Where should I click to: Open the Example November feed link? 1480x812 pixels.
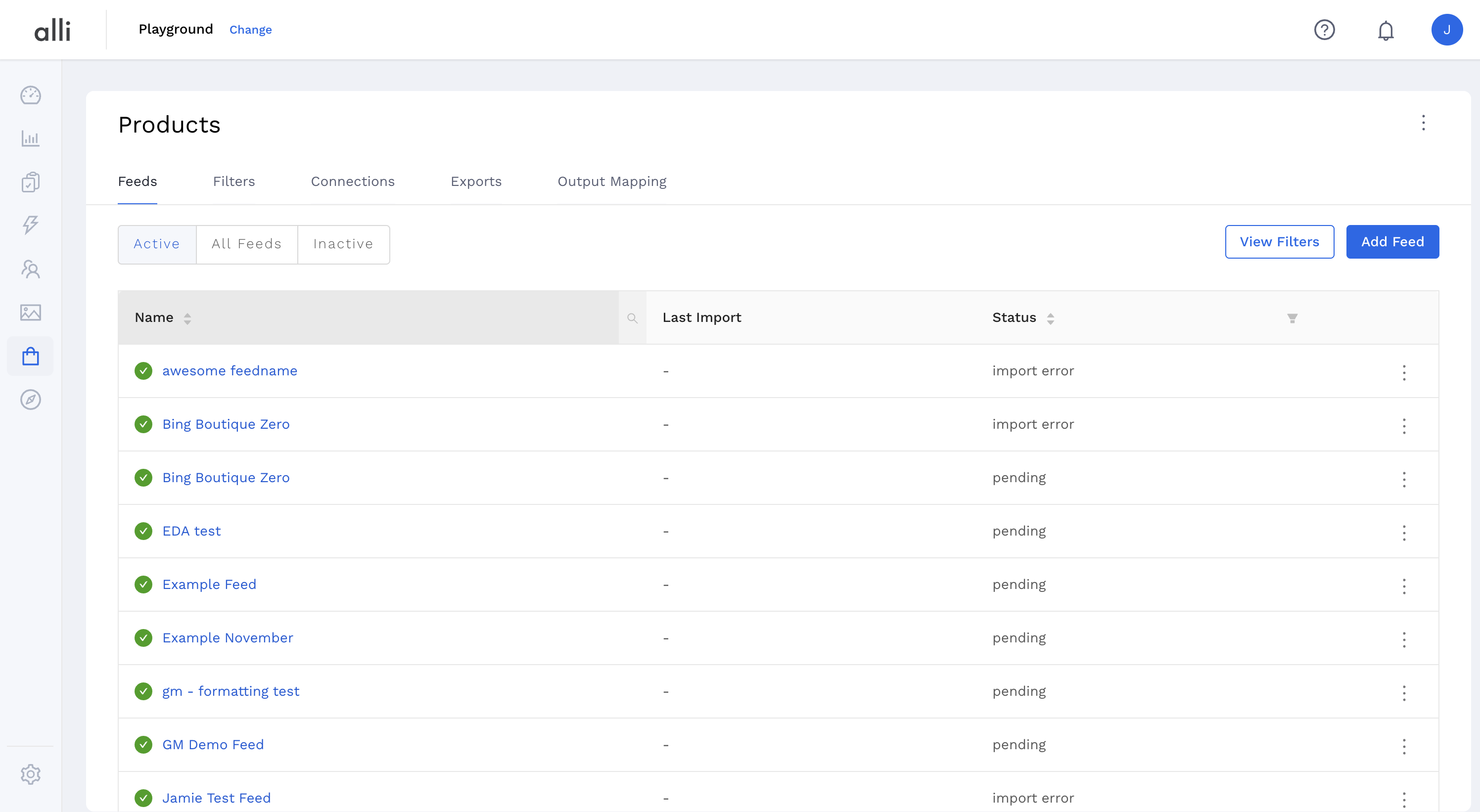coord(228,638)
